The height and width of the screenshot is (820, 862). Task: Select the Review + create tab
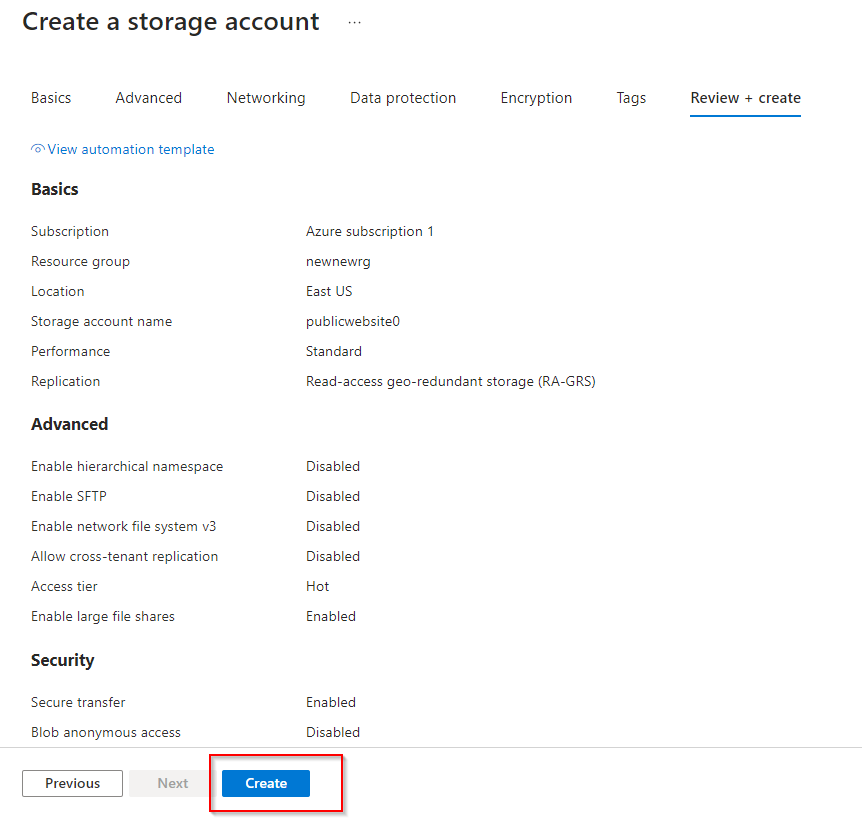[745, 98]
